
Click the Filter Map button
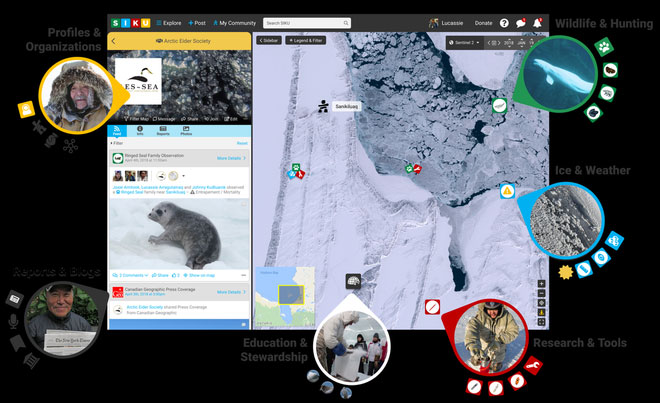tap(136, 119)
